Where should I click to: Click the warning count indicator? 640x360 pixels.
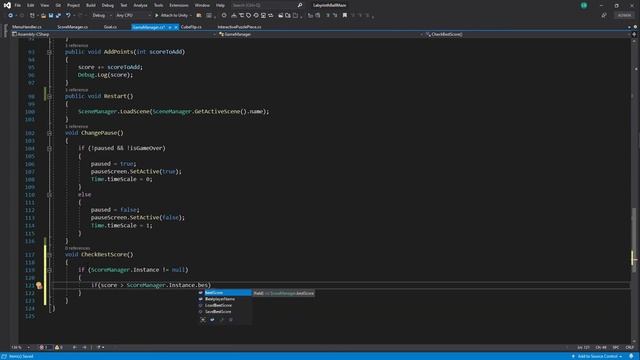pos(59,348)
